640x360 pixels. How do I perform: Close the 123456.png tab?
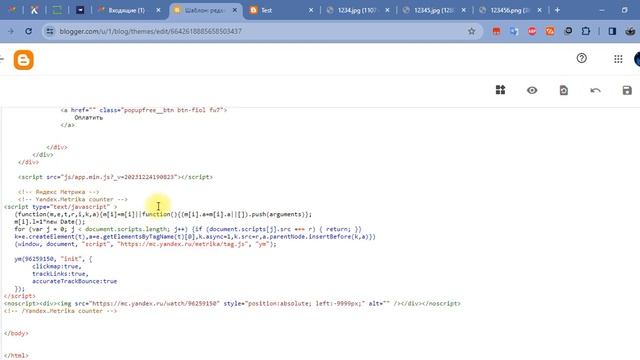coord(540,10)
